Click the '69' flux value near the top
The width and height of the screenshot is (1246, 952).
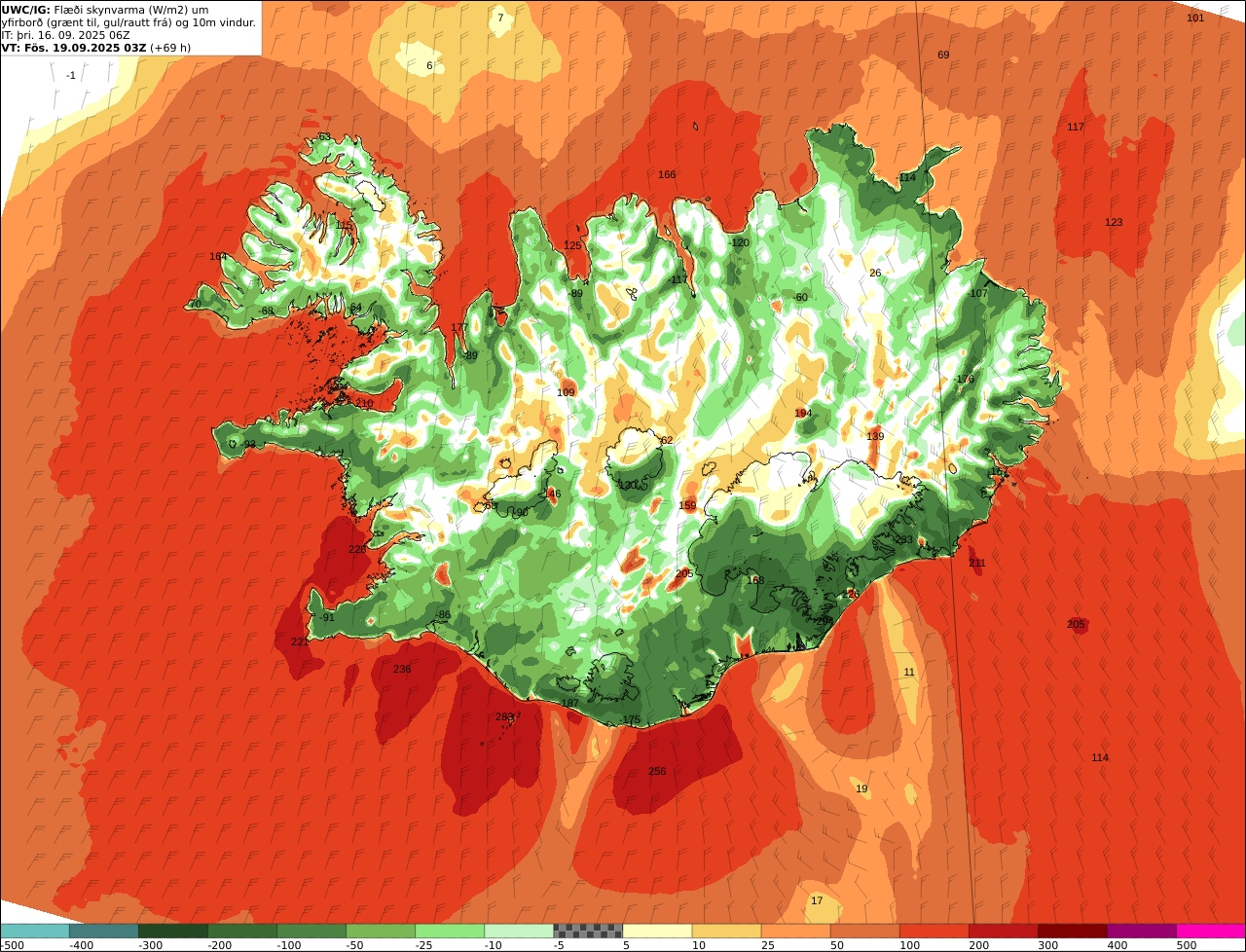pos(943,55)
